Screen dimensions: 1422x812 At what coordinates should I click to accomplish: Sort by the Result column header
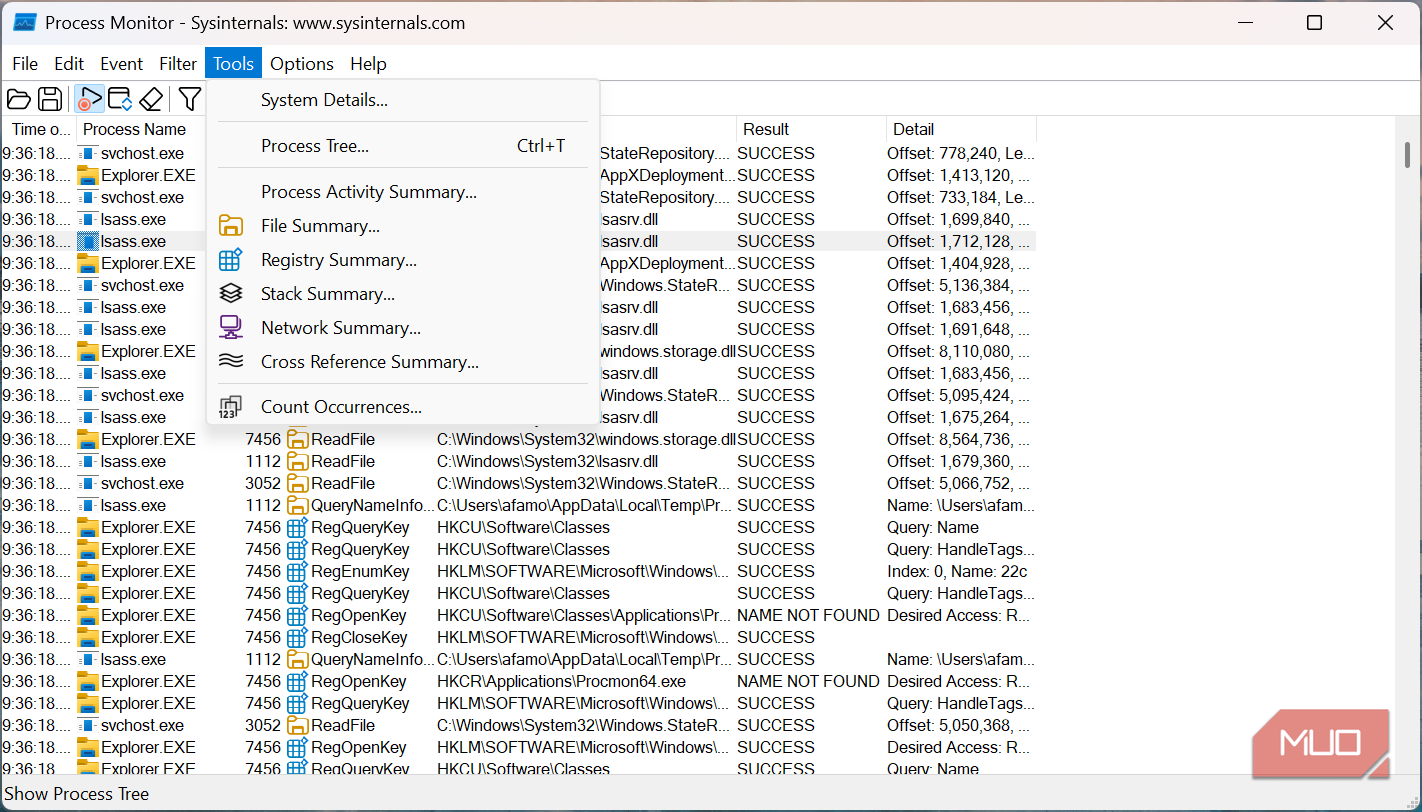811,129
